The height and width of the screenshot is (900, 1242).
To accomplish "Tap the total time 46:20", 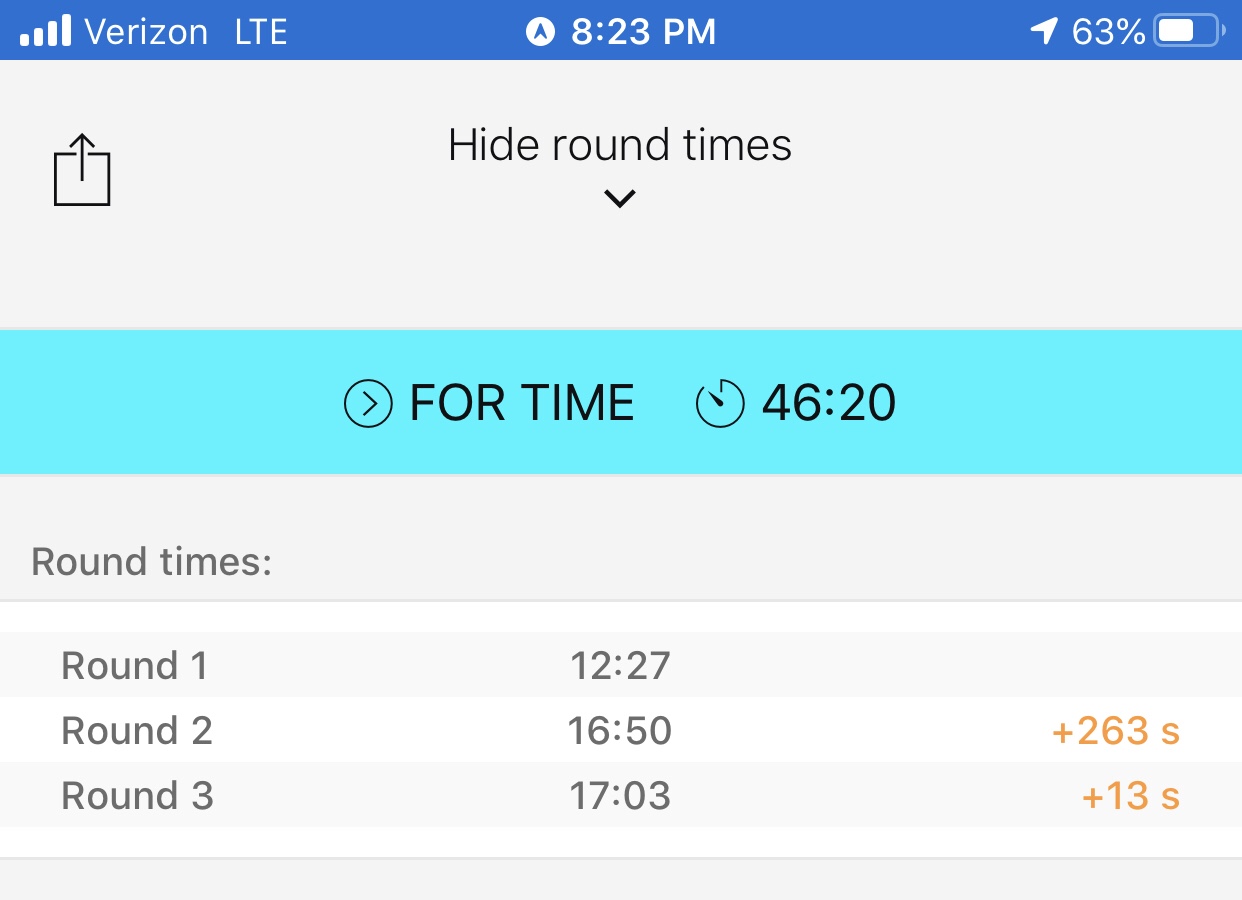I will tap(829, 403).
